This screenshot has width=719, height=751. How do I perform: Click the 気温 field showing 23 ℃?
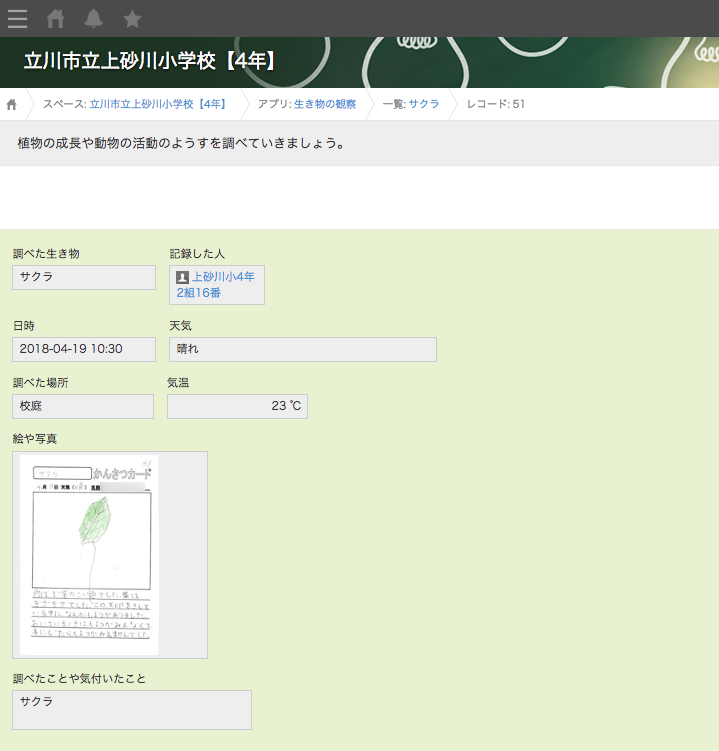[x=237, y=406]
